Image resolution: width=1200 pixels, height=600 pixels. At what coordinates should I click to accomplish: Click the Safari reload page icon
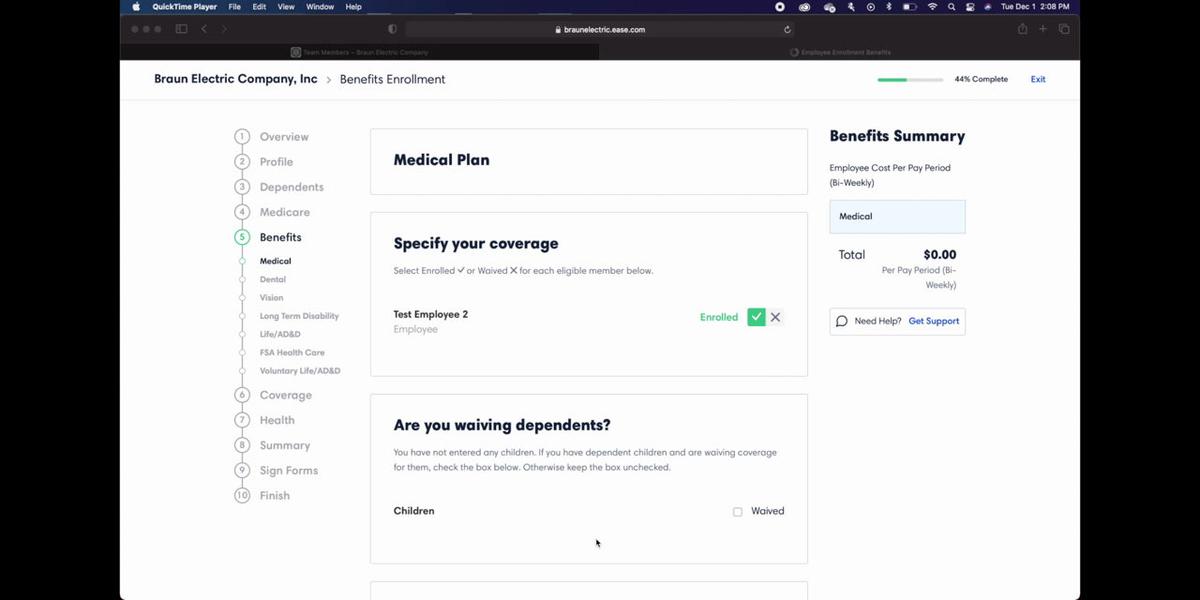pyautogui.click(x=788, y=30)
